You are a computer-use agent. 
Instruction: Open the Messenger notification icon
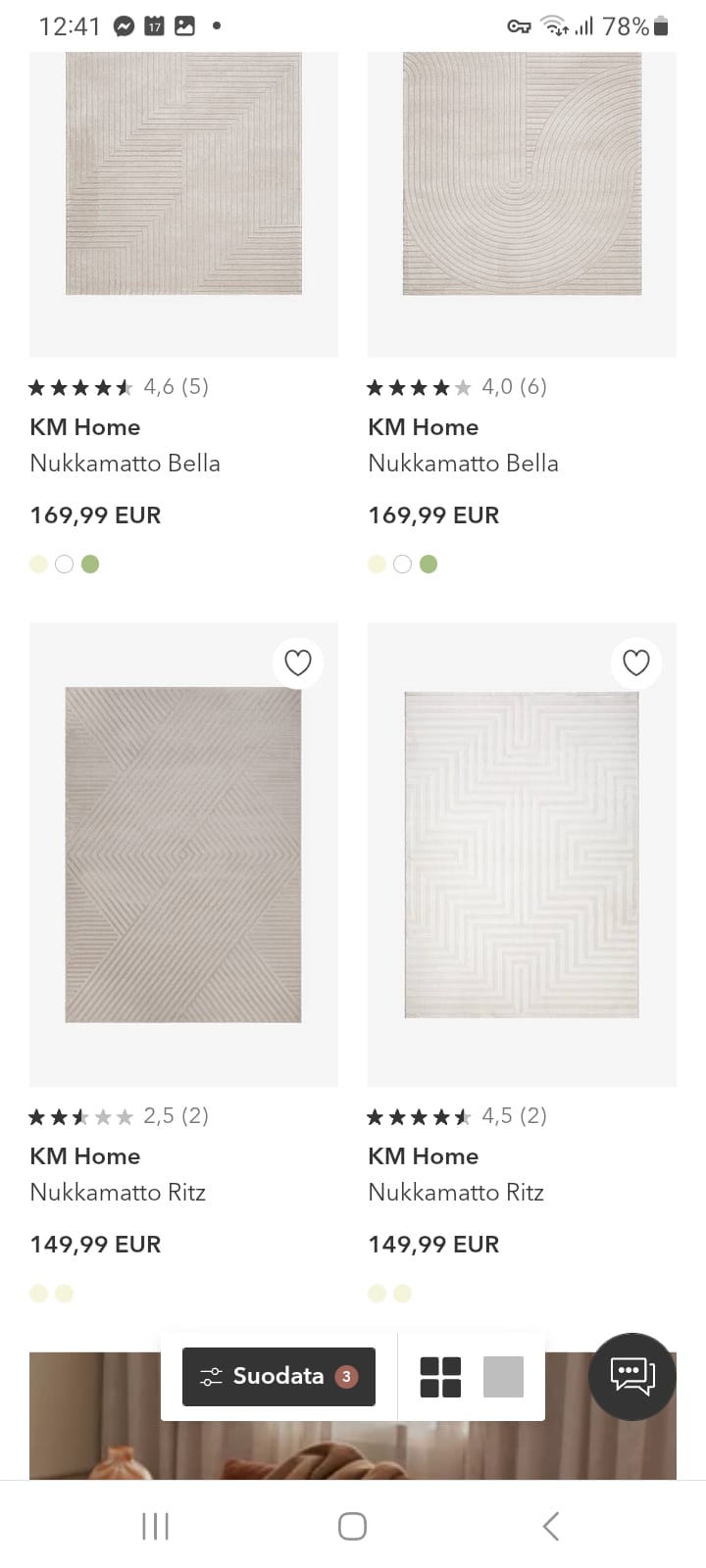[124, 26]
